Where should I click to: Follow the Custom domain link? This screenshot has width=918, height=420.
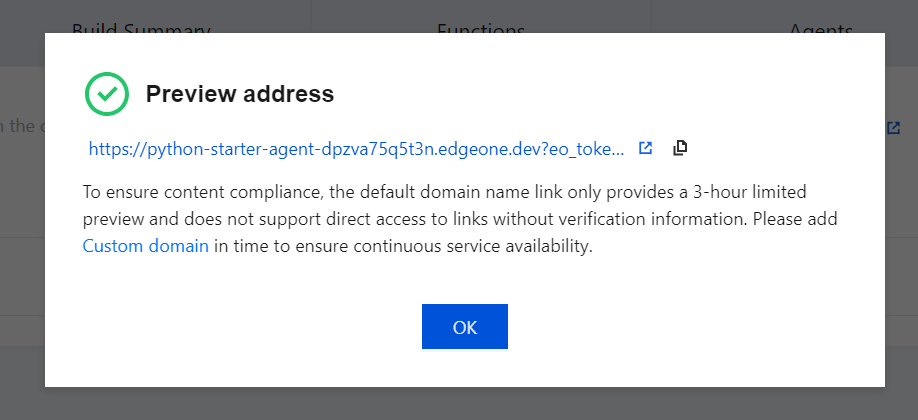click(x=146, y=246)
